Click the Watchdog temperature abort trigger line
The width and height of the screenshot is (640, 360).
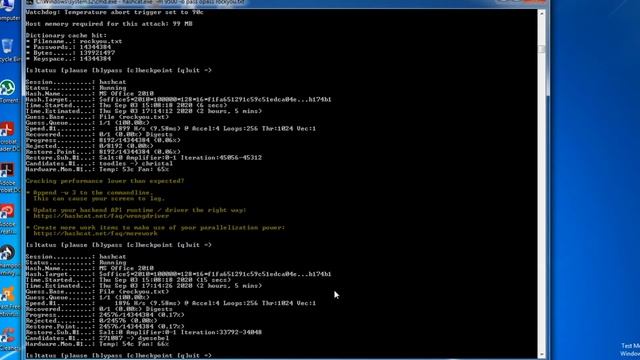pyautogui.click(x=115, y=12)
